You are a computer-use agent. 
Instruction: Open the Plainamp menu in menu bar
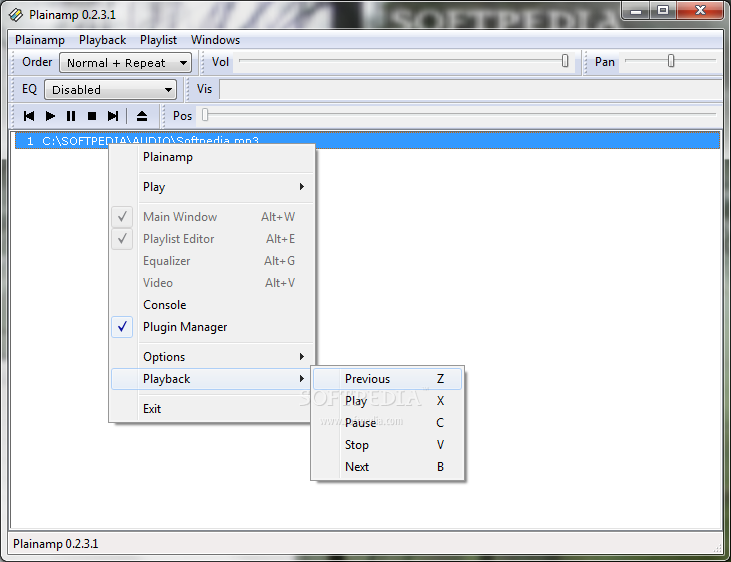(40, 40)
